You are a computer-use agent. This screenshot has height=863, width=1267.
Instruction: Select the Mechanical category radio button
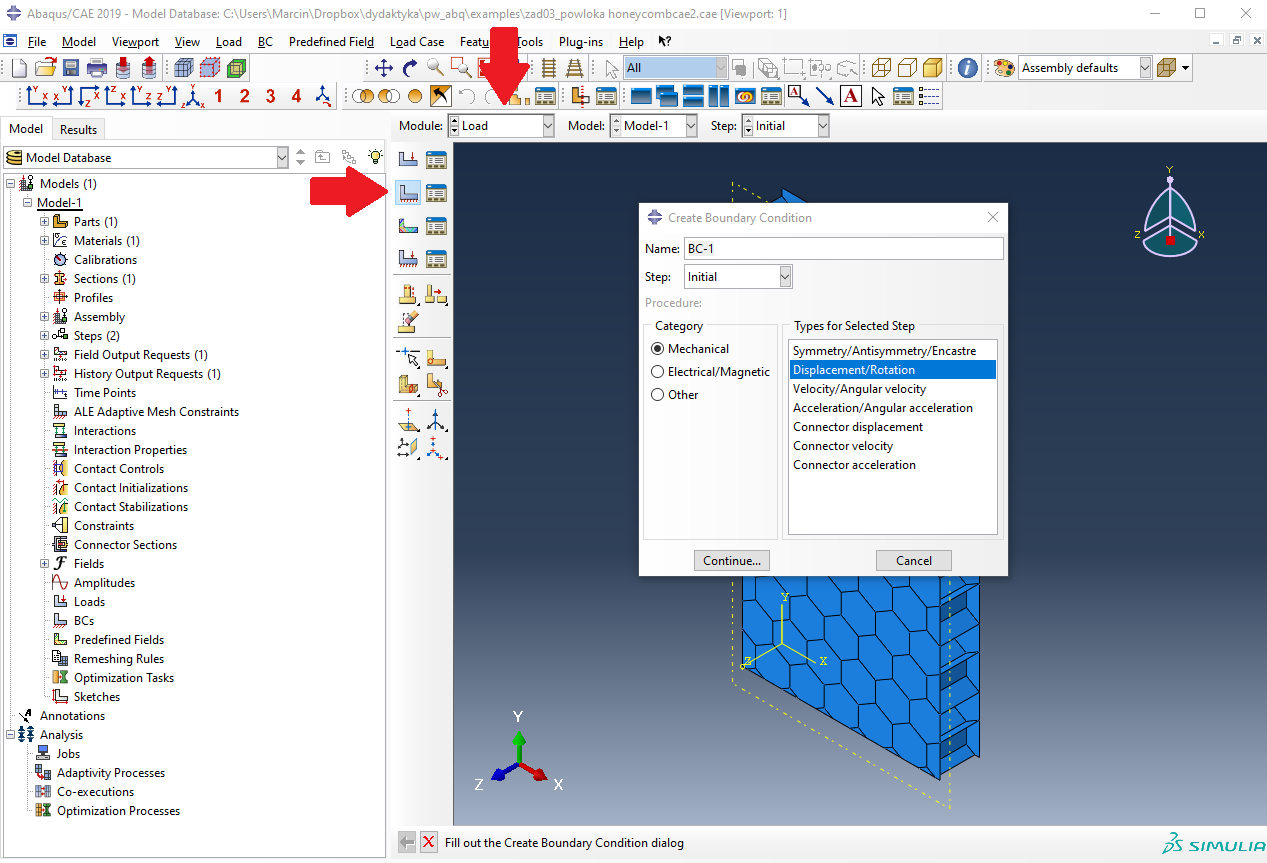[x=657, y=349]
